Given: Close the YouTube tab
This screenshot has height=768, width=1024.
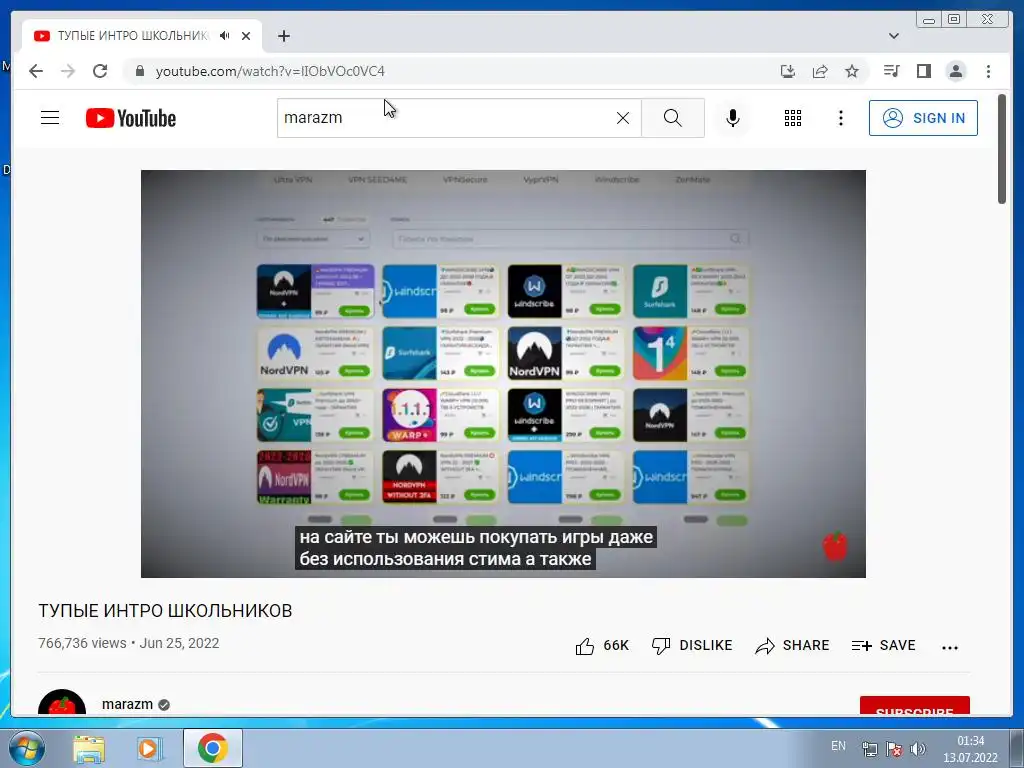Looking at the screenshot, I should coord(246,36).
